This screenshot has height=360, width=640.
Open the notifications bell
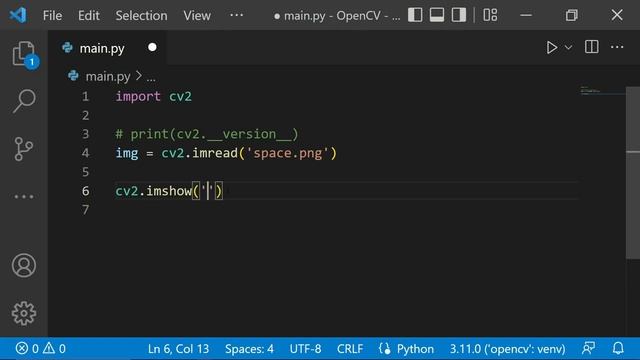coord(618,349)
